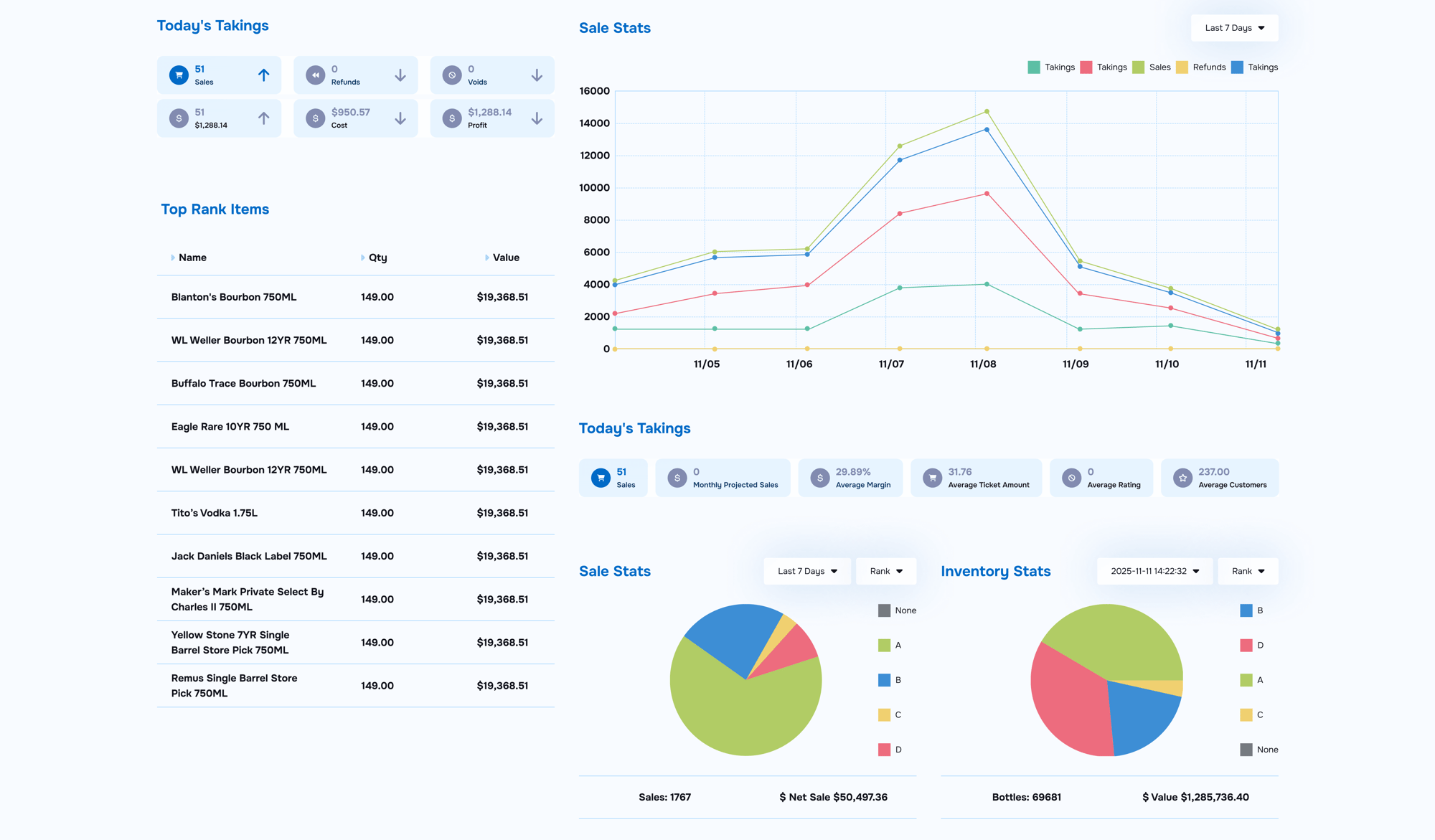Click the Average Ticket Amount cart icon
1435x840 pixels.
coord(932,477)
